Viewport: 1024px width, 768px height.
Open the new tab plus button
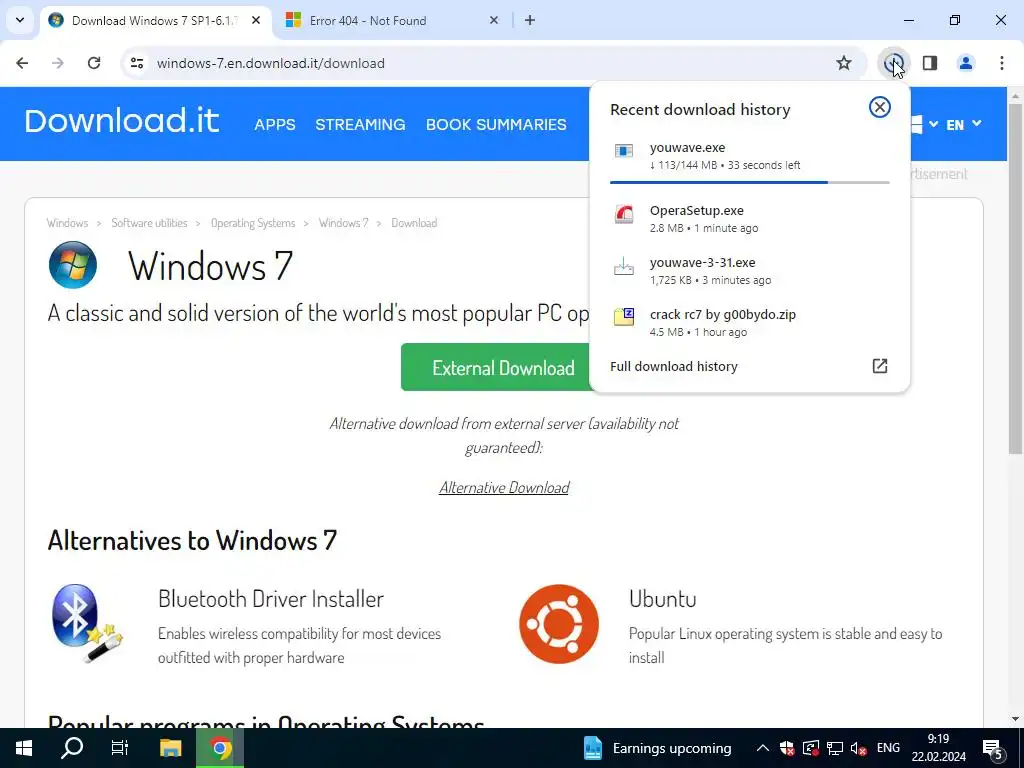tap(530, 20)
